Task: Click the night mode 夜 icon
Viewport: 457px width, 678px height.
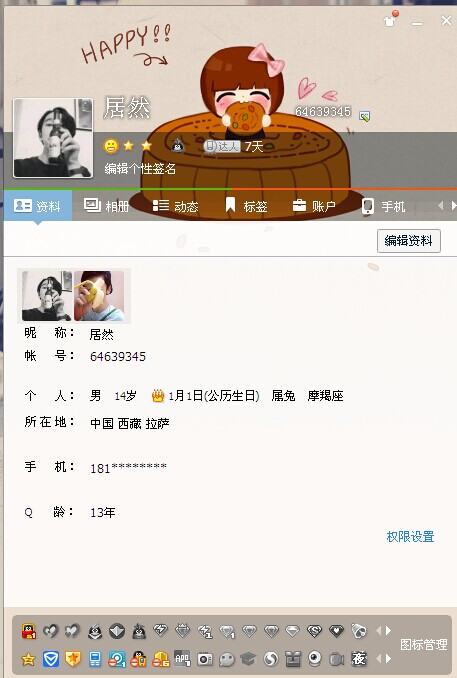Action: 359,659
